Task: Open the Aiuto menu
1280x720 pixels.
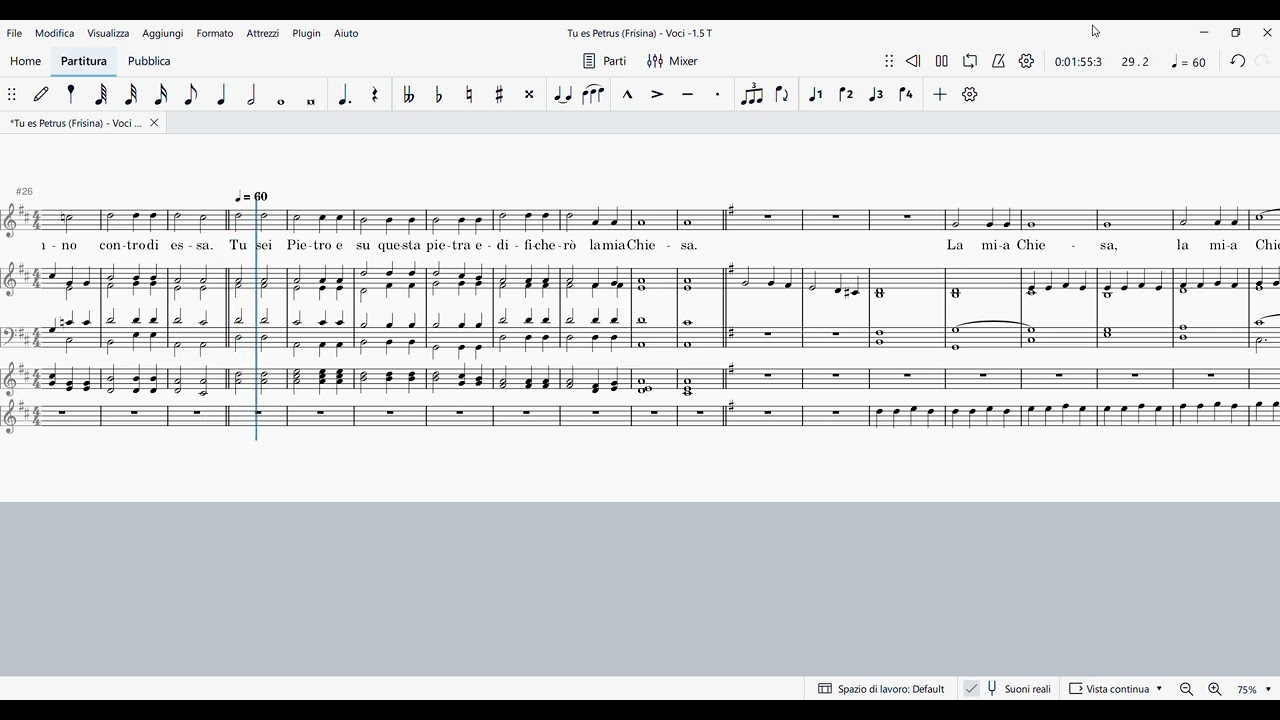Action: (346, 33)
